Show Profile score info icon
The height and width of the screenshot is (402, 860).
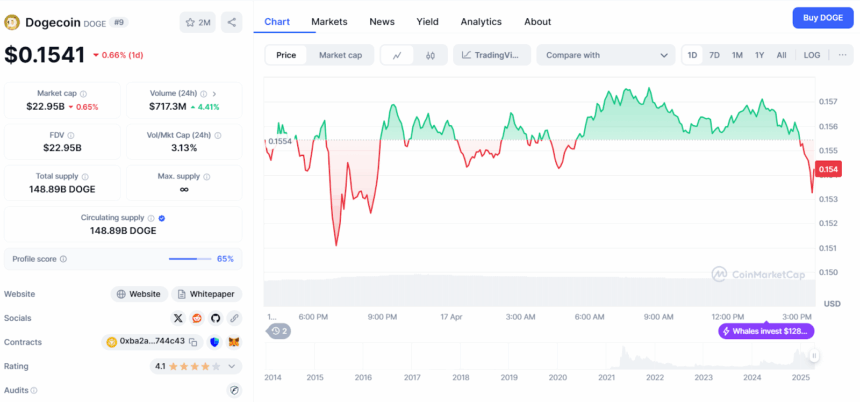[x=63, y=259]
